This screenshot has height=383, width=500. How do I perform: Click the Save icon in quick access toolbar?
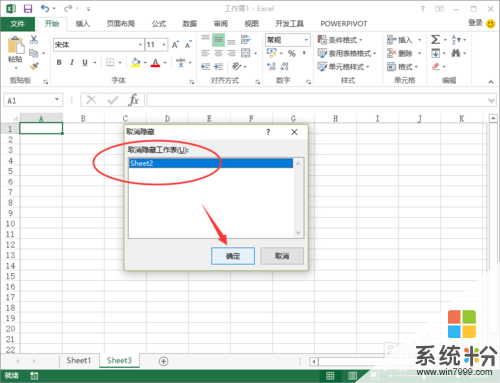click(28, 9)
